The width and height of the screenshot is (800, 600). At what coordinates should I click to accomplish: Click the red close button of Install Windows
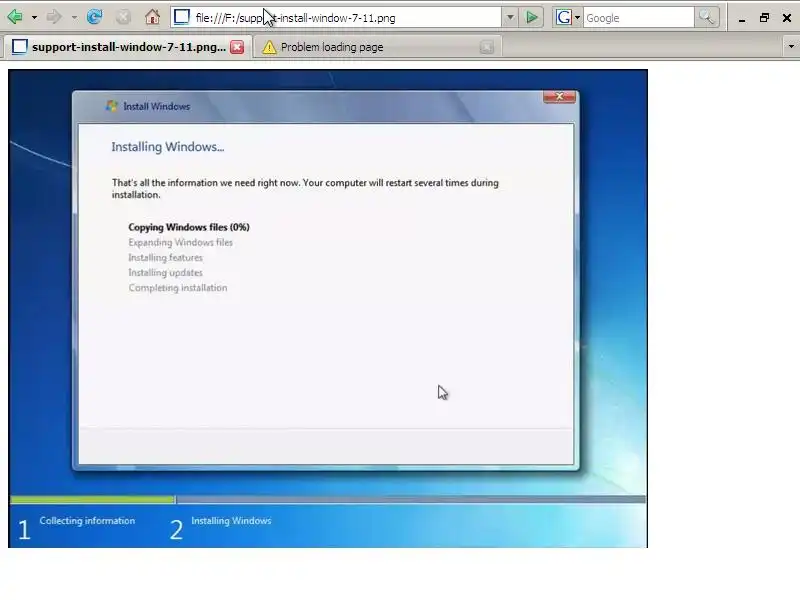tap(560, 96)
